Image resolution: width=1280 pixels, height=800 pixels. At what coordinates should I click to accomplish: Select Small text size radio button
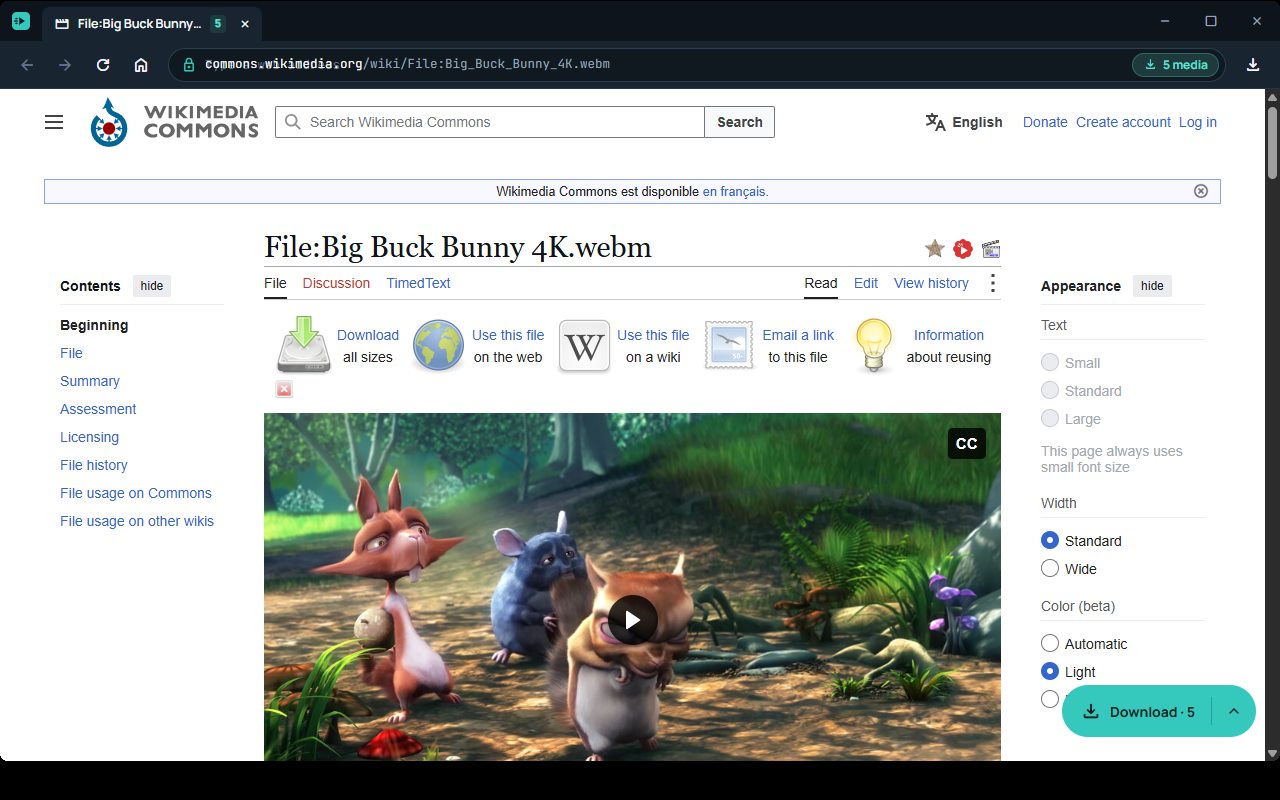(1050, 362)
